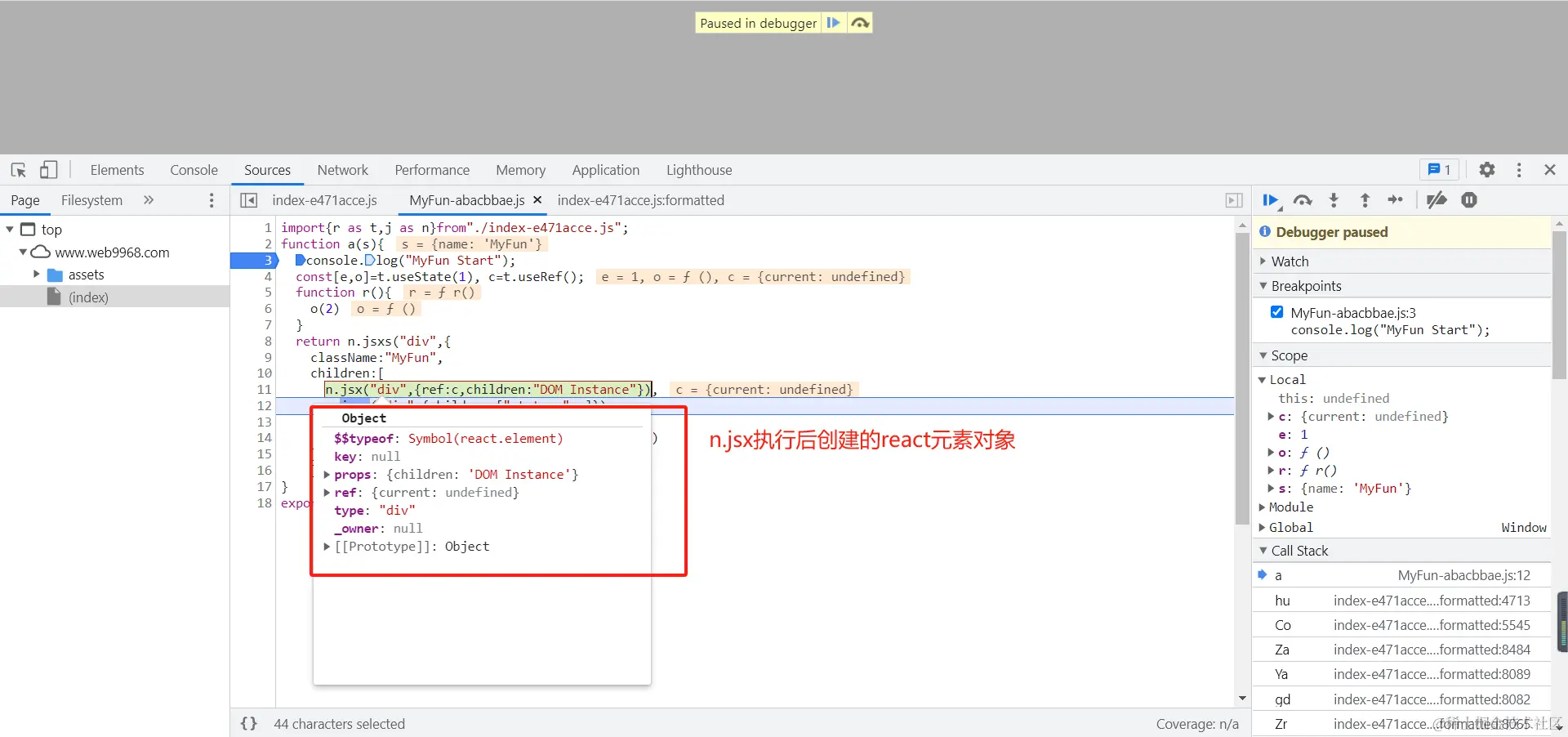Collapse the Local scope
The image size is (1568, 737).
[1262, 380]
